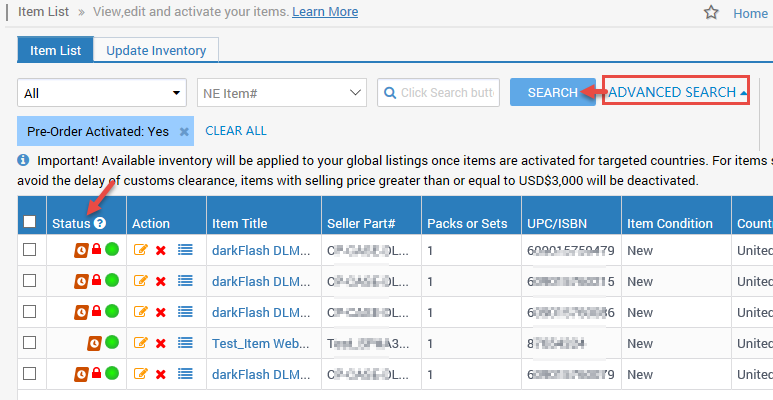Remove the Pre-Order Activated filter chip

(184, 131)
